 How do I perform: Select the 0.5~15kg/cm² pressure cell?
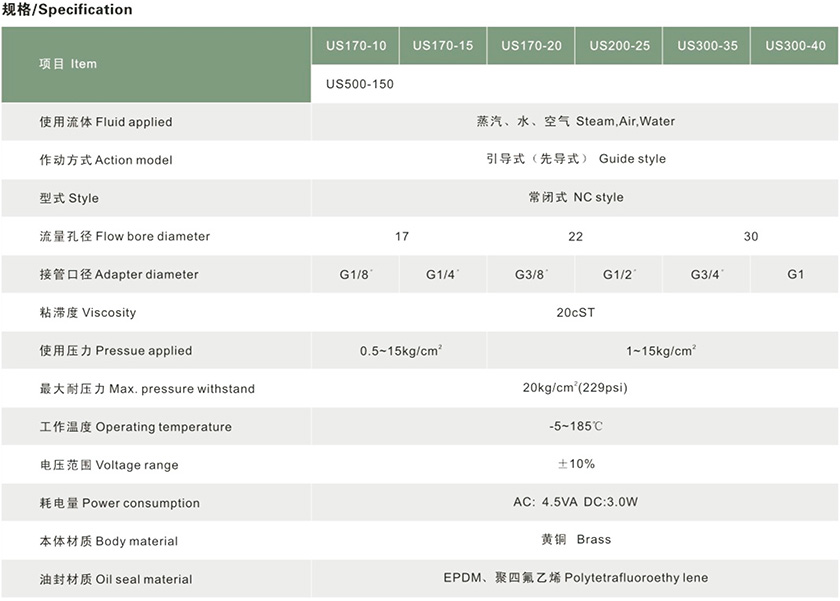[x=401, y=351]
